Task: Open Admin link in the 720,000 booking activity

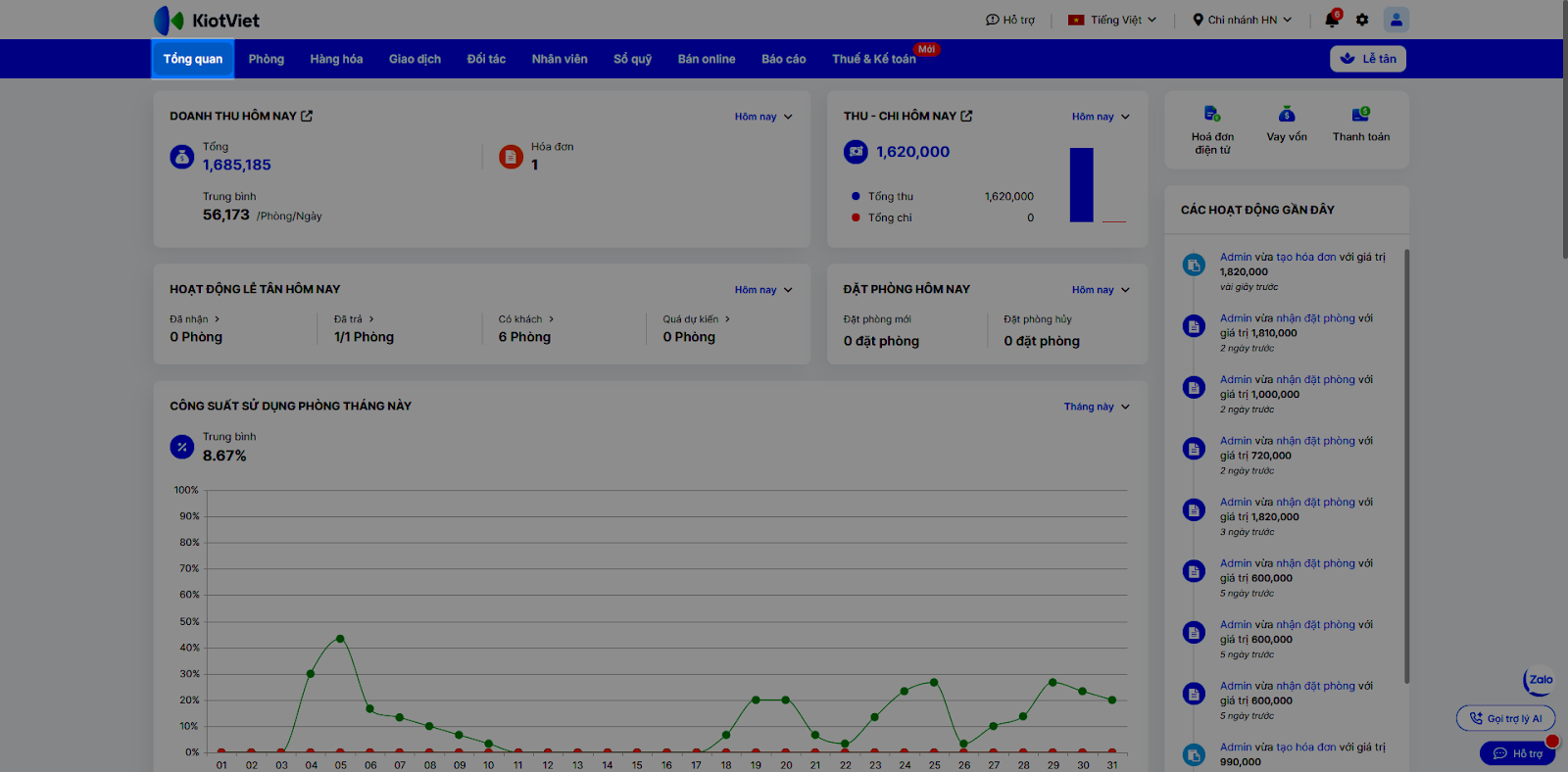Action: [x=1236, y=441]
